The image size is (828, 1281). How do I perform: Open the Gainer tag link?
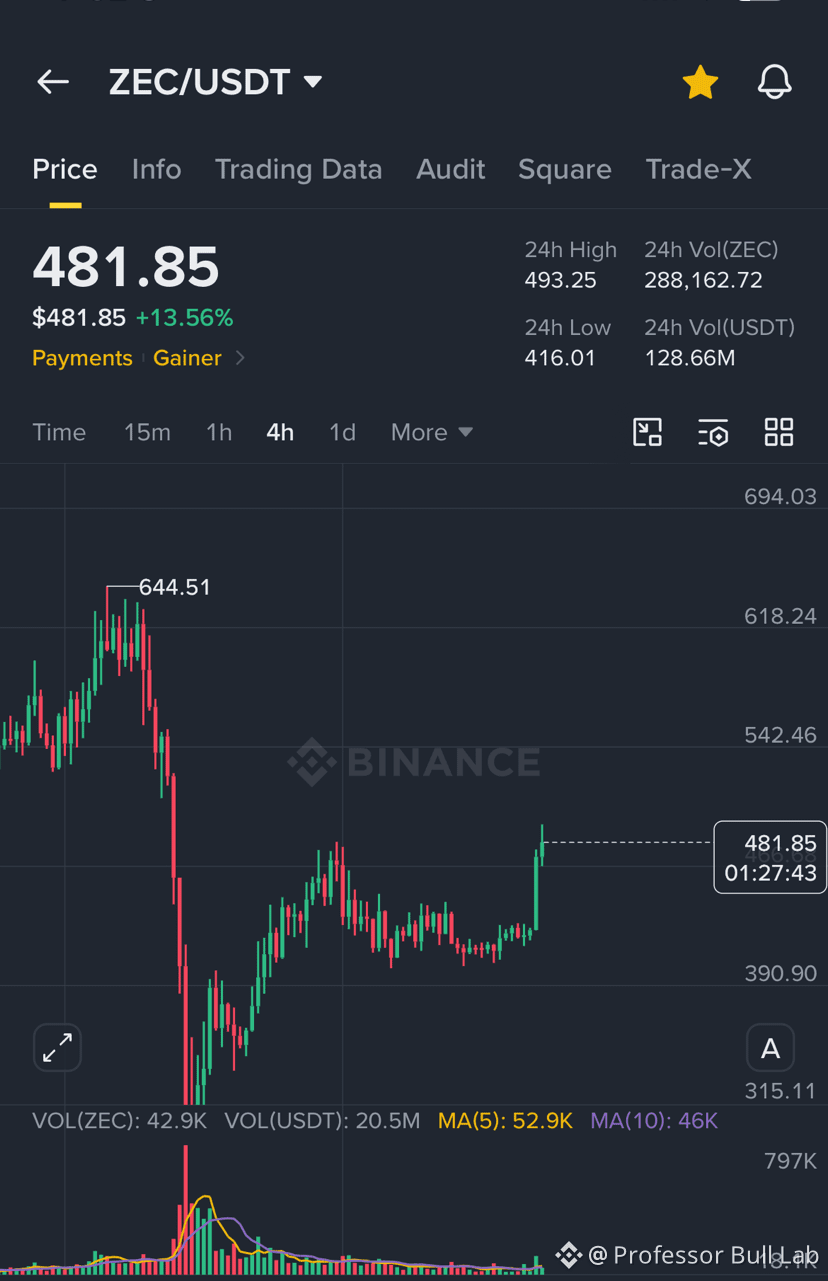click(187, 358)
